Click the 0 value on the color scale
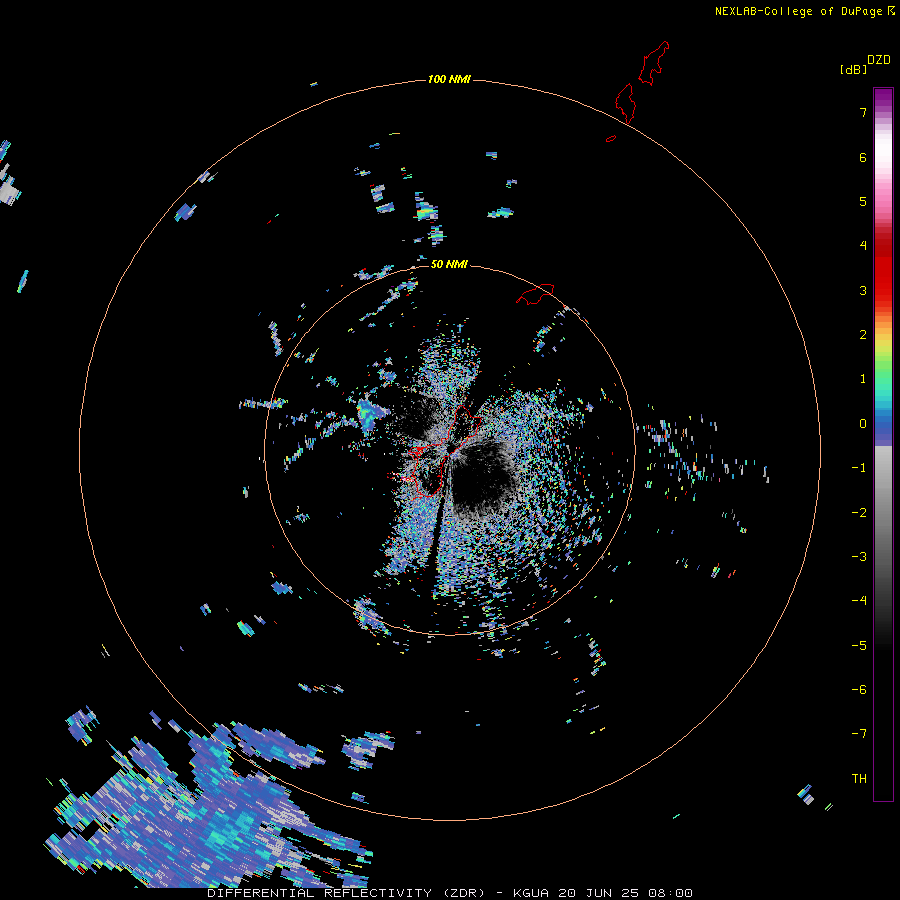The image size is (900, 900). coord(863,424)
